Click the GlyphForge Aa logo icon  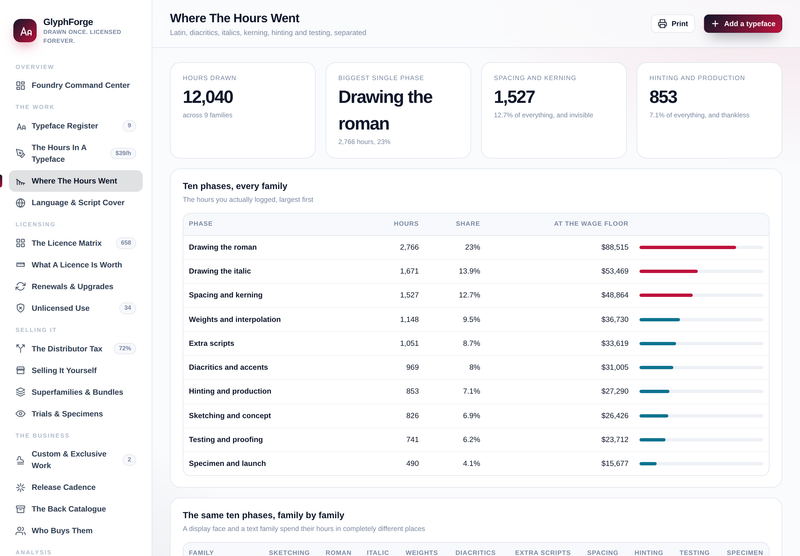25,31
